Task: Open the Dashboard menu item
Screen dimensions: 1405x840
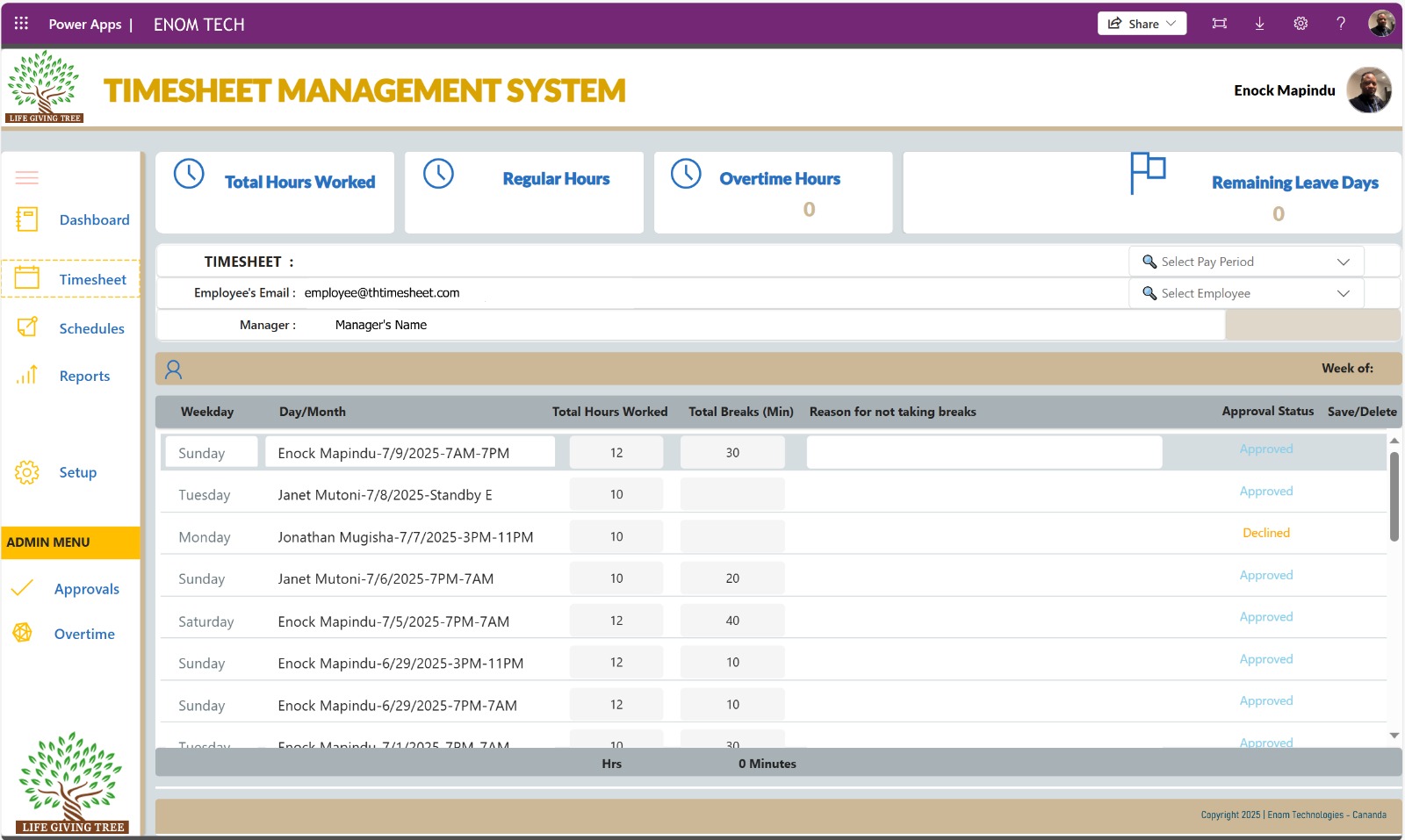Action: [94, 219]
